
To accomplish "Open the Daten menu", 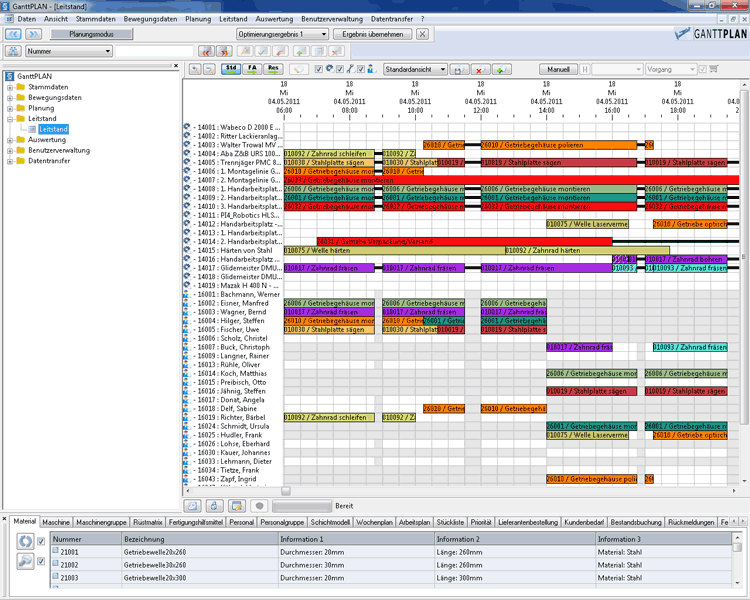I will click(x=26, y=19).
